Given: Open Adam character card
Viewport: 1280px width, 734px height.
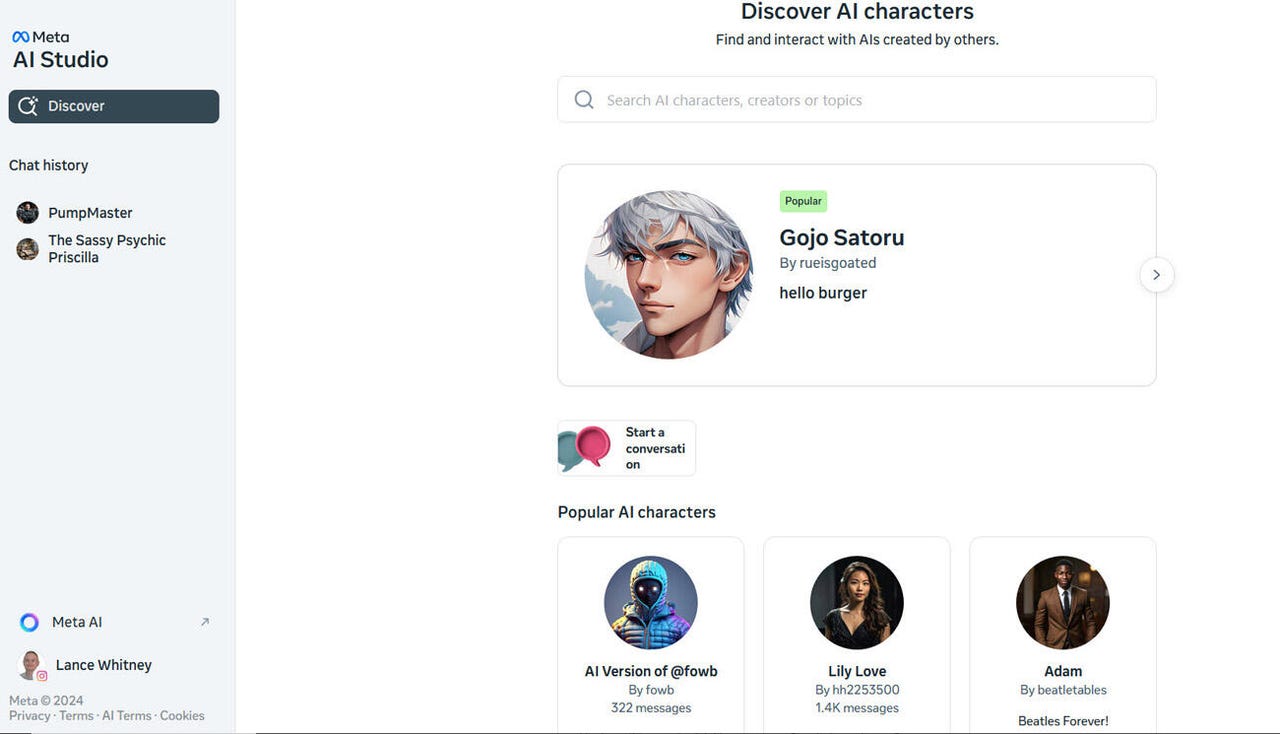Looking at the screenshot, I should point(1063,635).
